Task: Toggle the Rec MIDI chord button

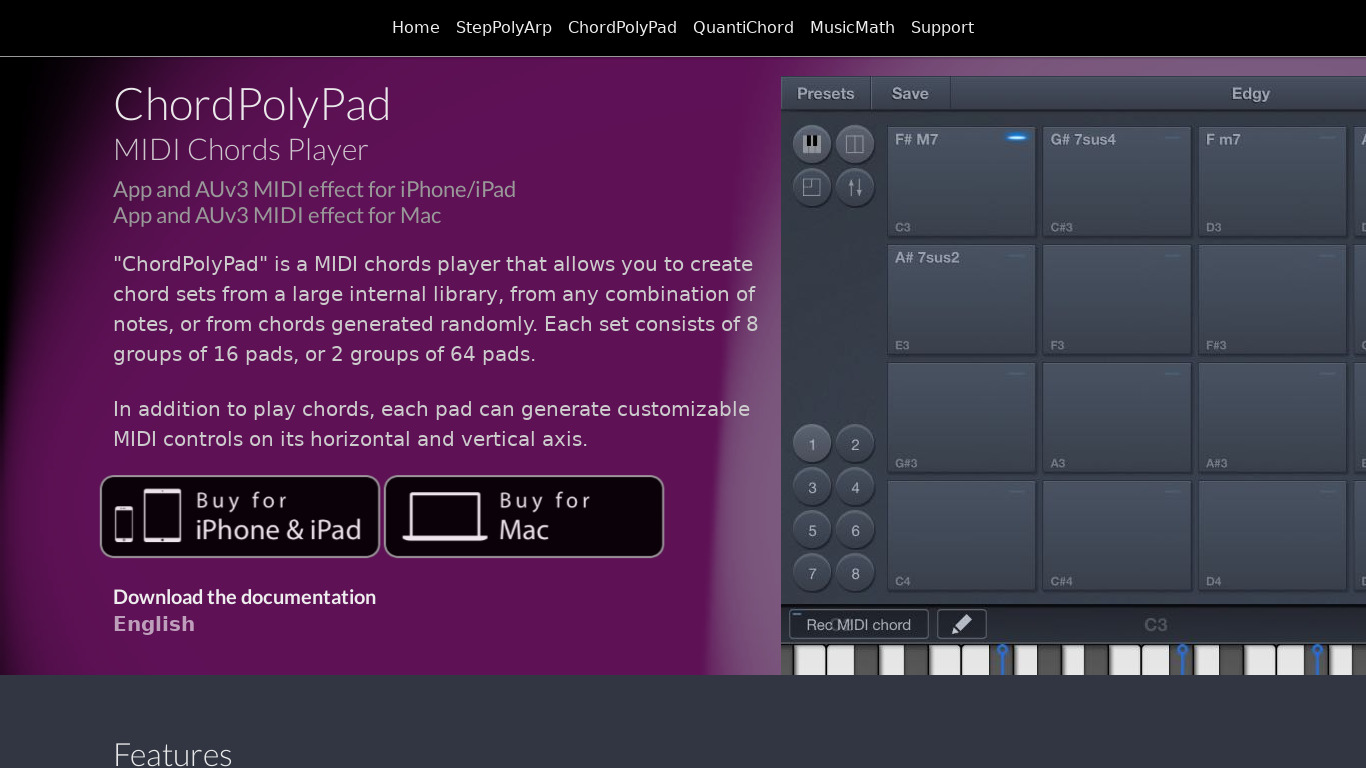Action: [x=859, y=624]
